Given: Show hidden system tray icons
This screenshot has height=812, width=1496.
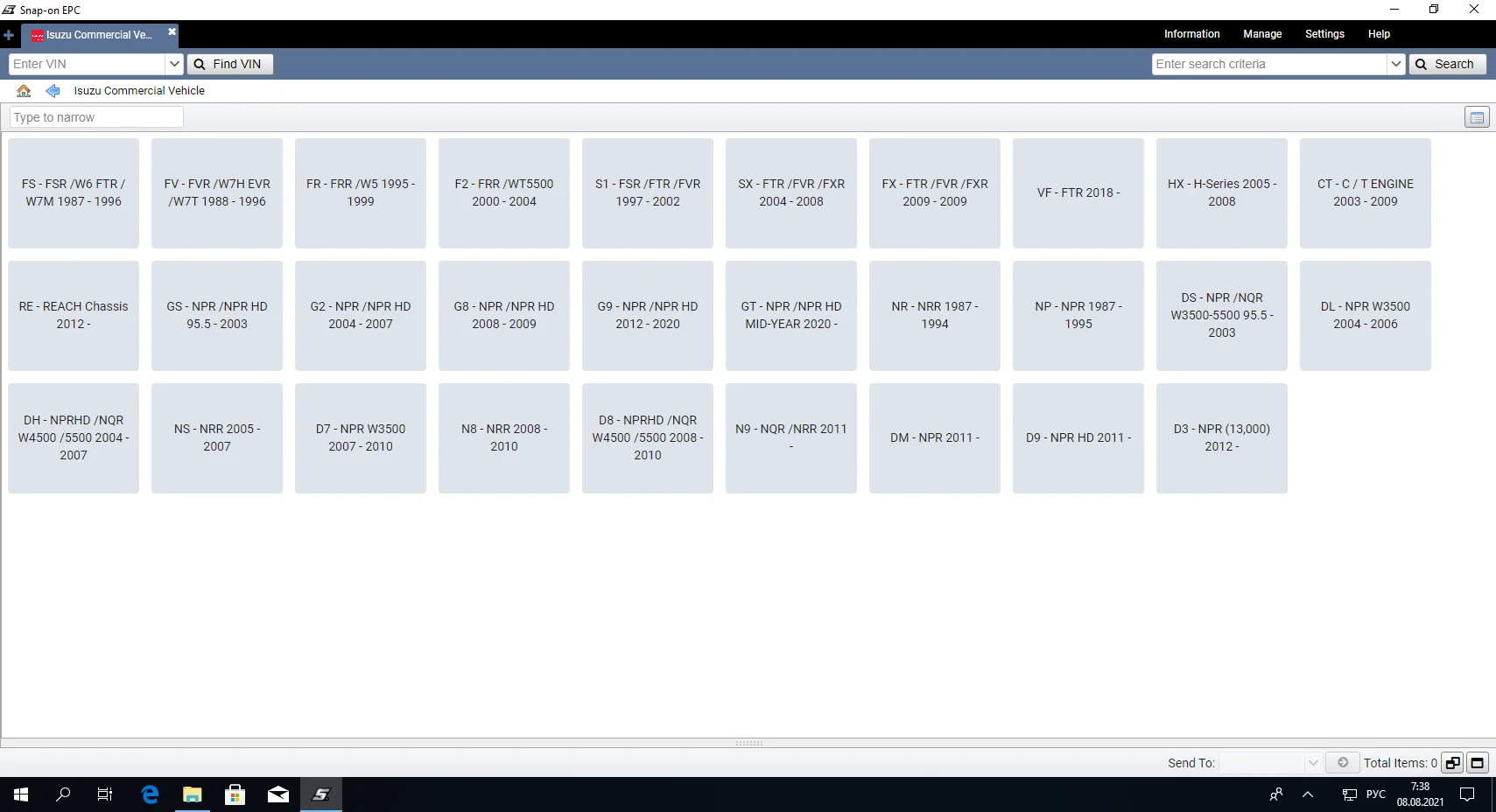Looking at the screenshot, I should [x=1308, y=794].
